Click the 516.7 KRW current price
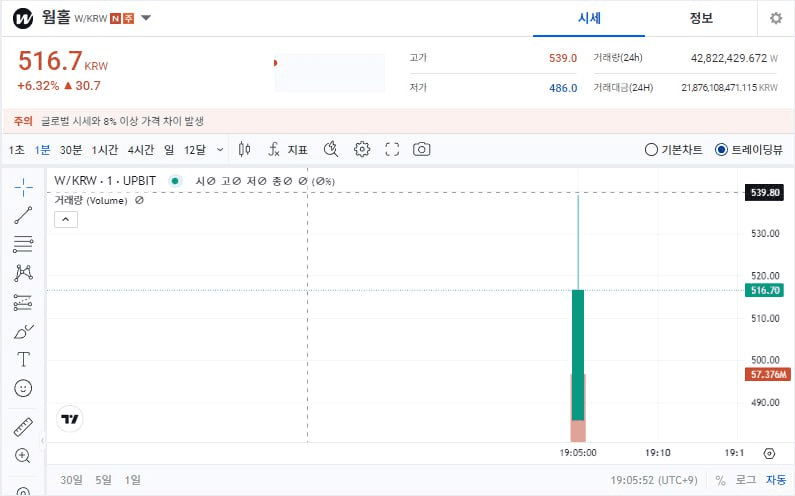Screen dimensions: 795x496 tap(63, 61)
